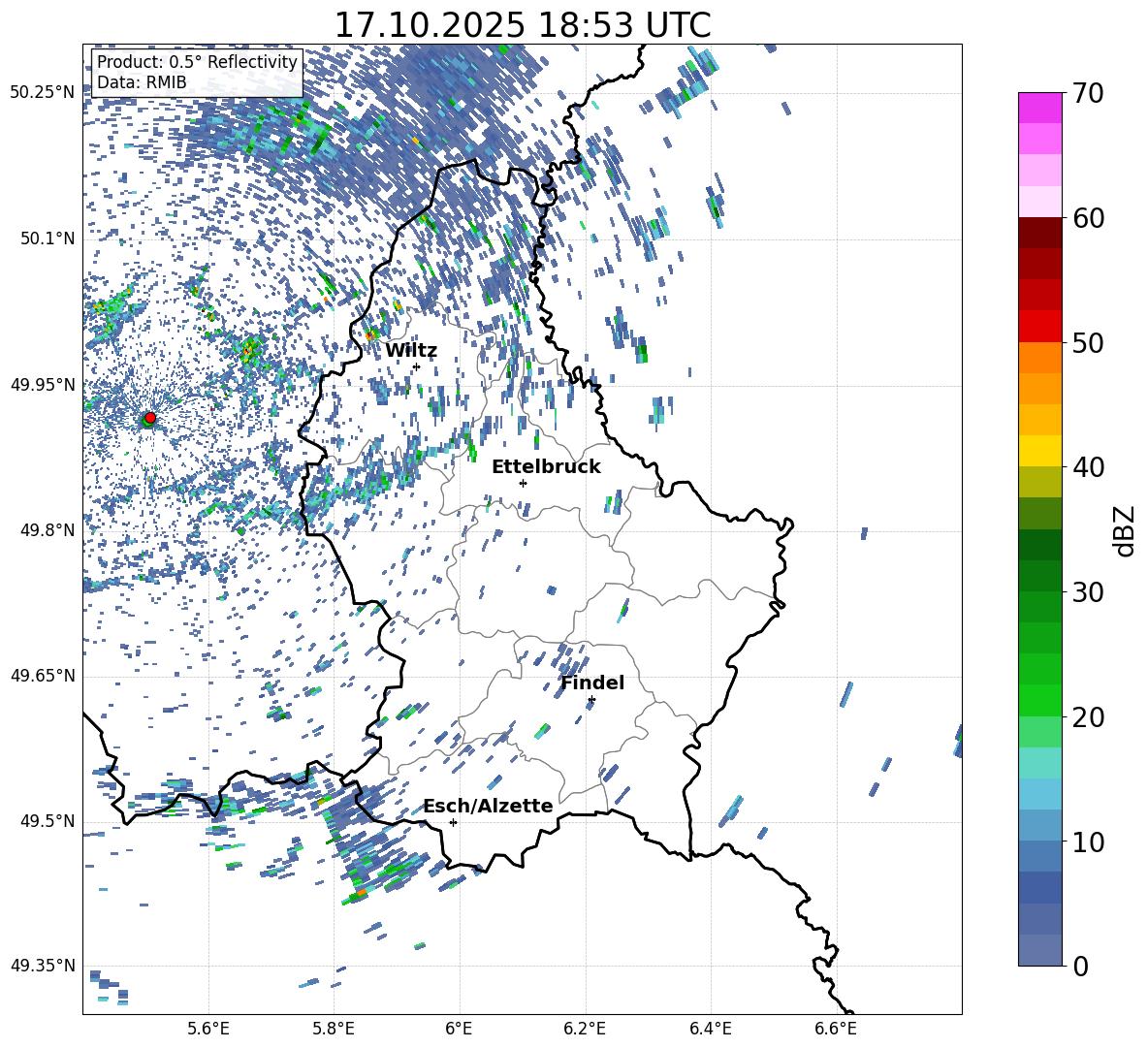Viewport: 1148px width, 1048px height.
Task: Click the Ettelbruck city label
Action: click(x=546, y=467)
